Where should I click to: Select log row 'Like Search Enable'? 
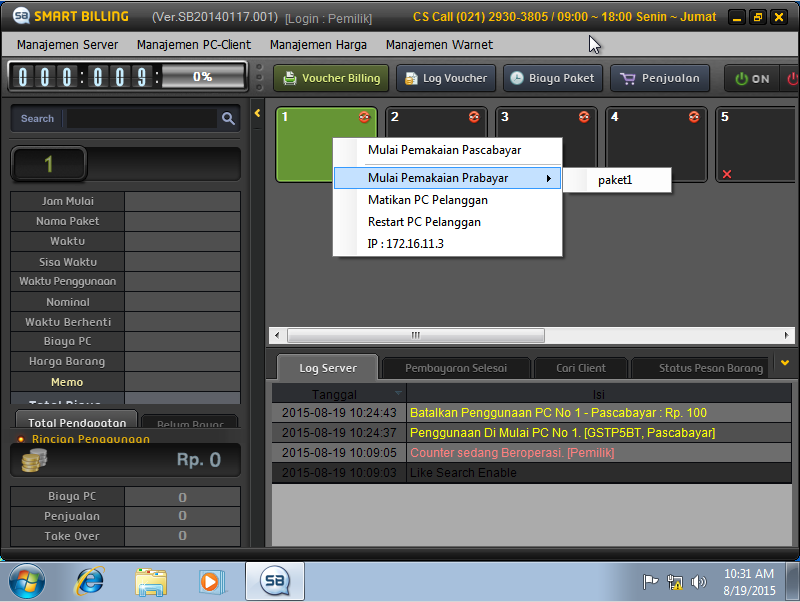(531, 473)
